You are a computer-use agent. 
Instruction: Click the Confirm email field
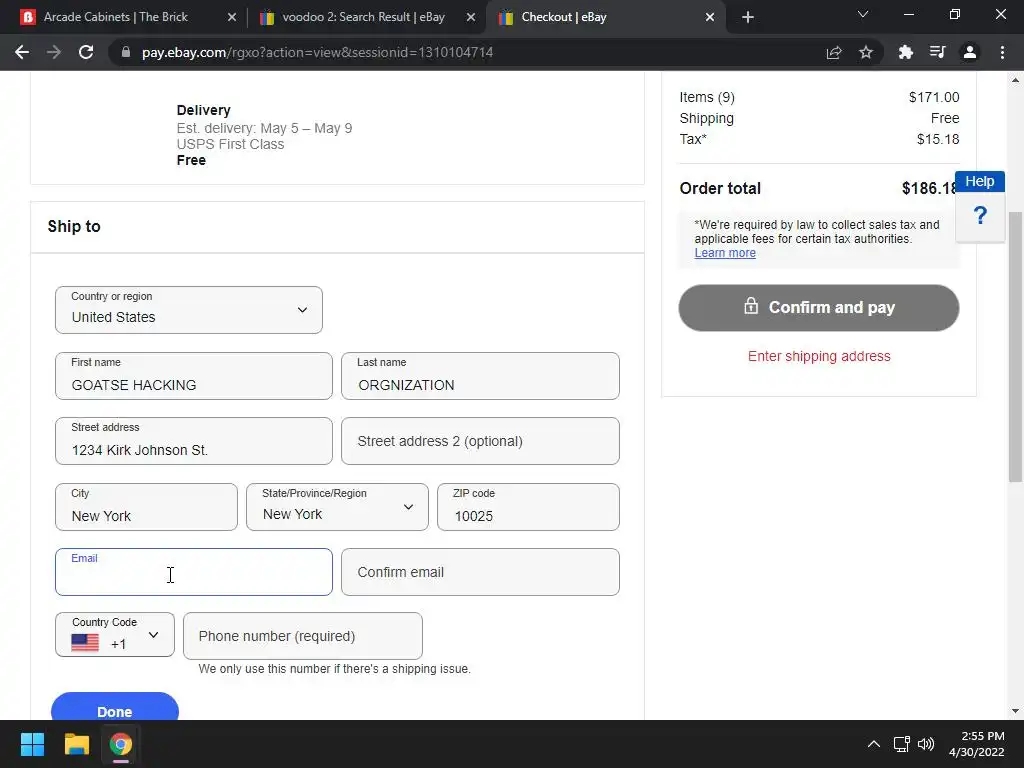(480, 572)
